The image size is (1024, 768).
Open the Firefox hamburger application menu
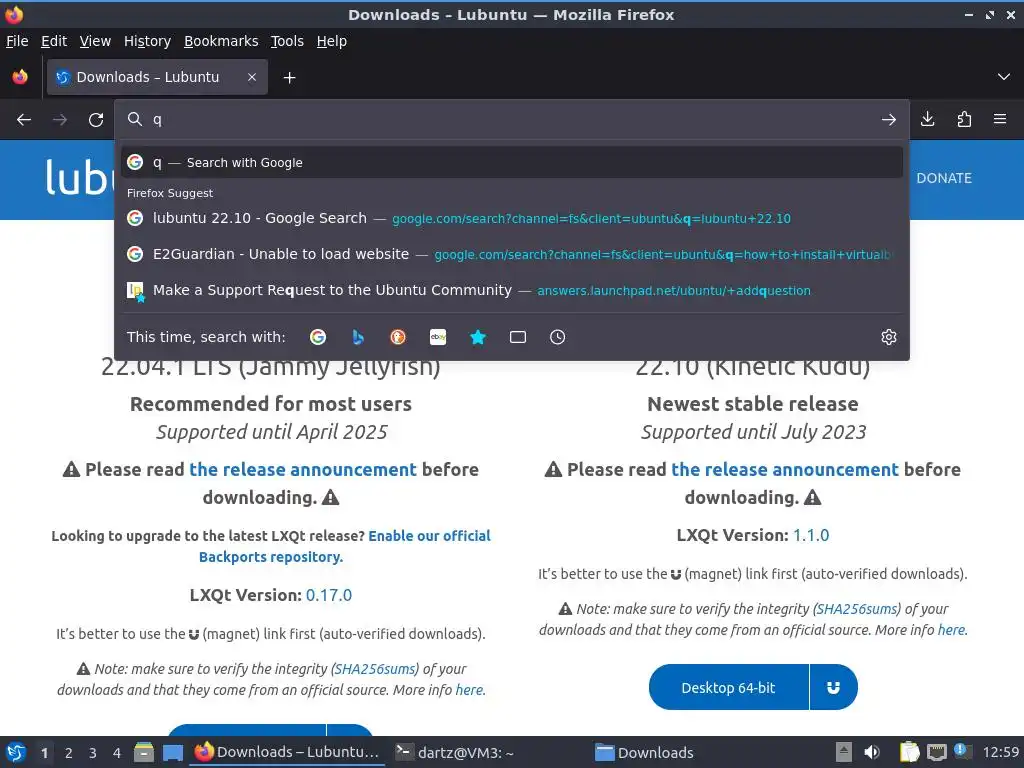[1000, 119]
